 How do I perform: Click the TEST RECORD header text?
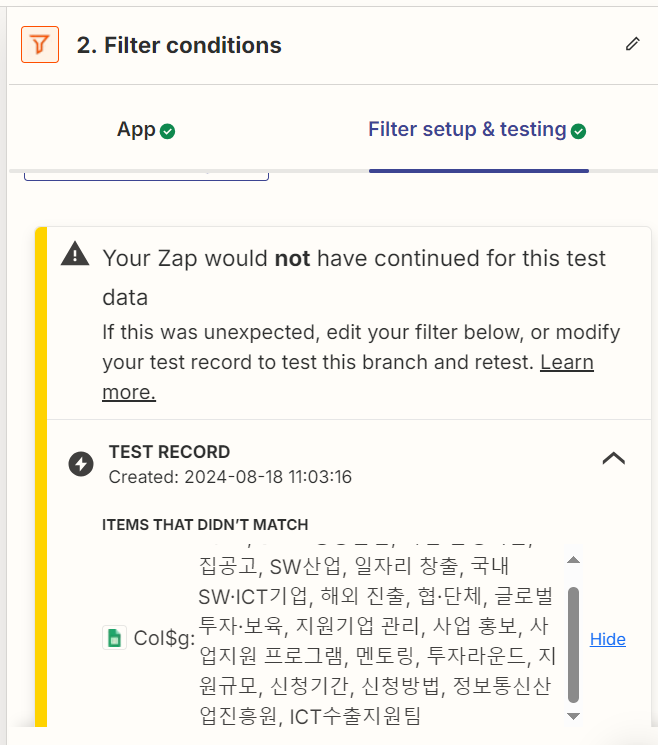(170, 452)
